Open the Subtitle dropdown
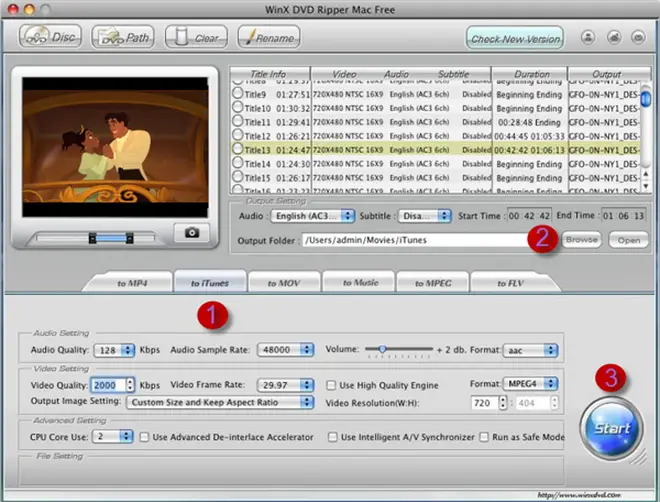Image resolution: width=660 pixels, height=502 pixels. pyautogui.click(x=425, y=216)
